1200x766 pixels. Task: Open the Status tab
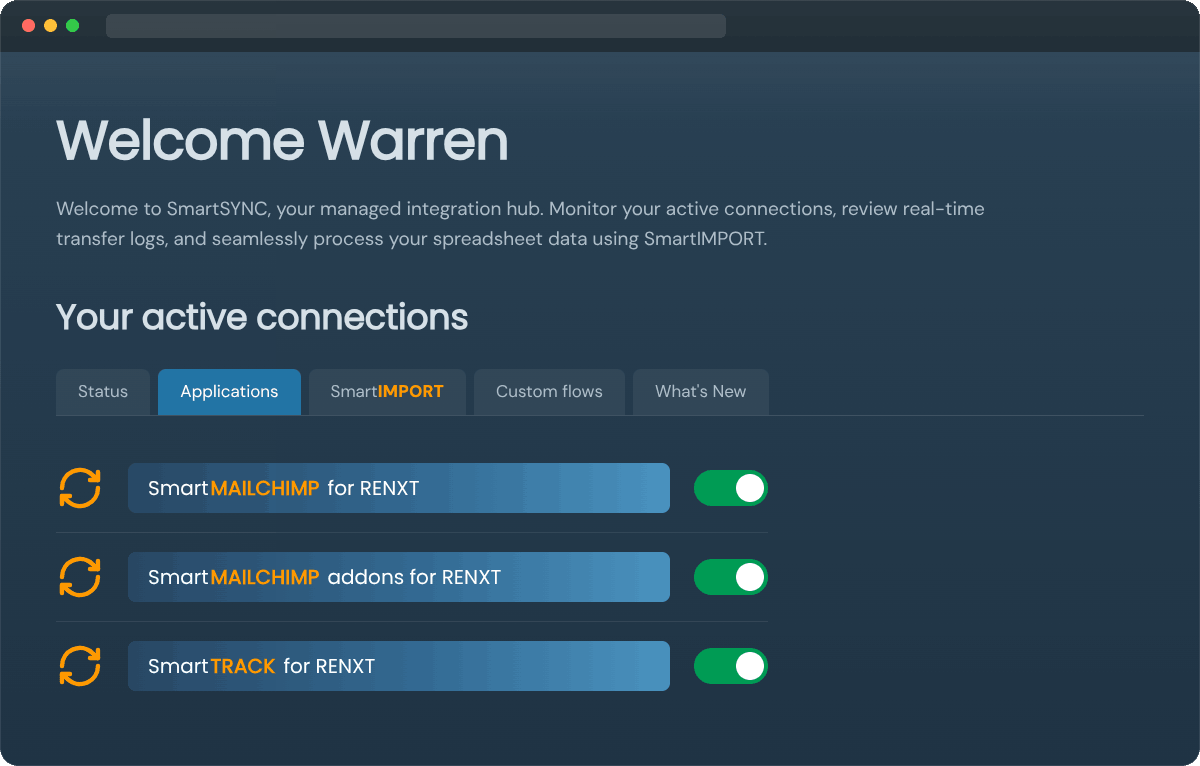tap(103, 392)
